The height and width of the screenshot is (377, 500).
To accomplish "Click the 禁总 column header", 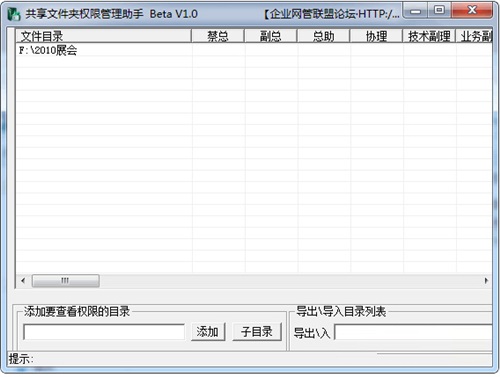I will point(218,36).
